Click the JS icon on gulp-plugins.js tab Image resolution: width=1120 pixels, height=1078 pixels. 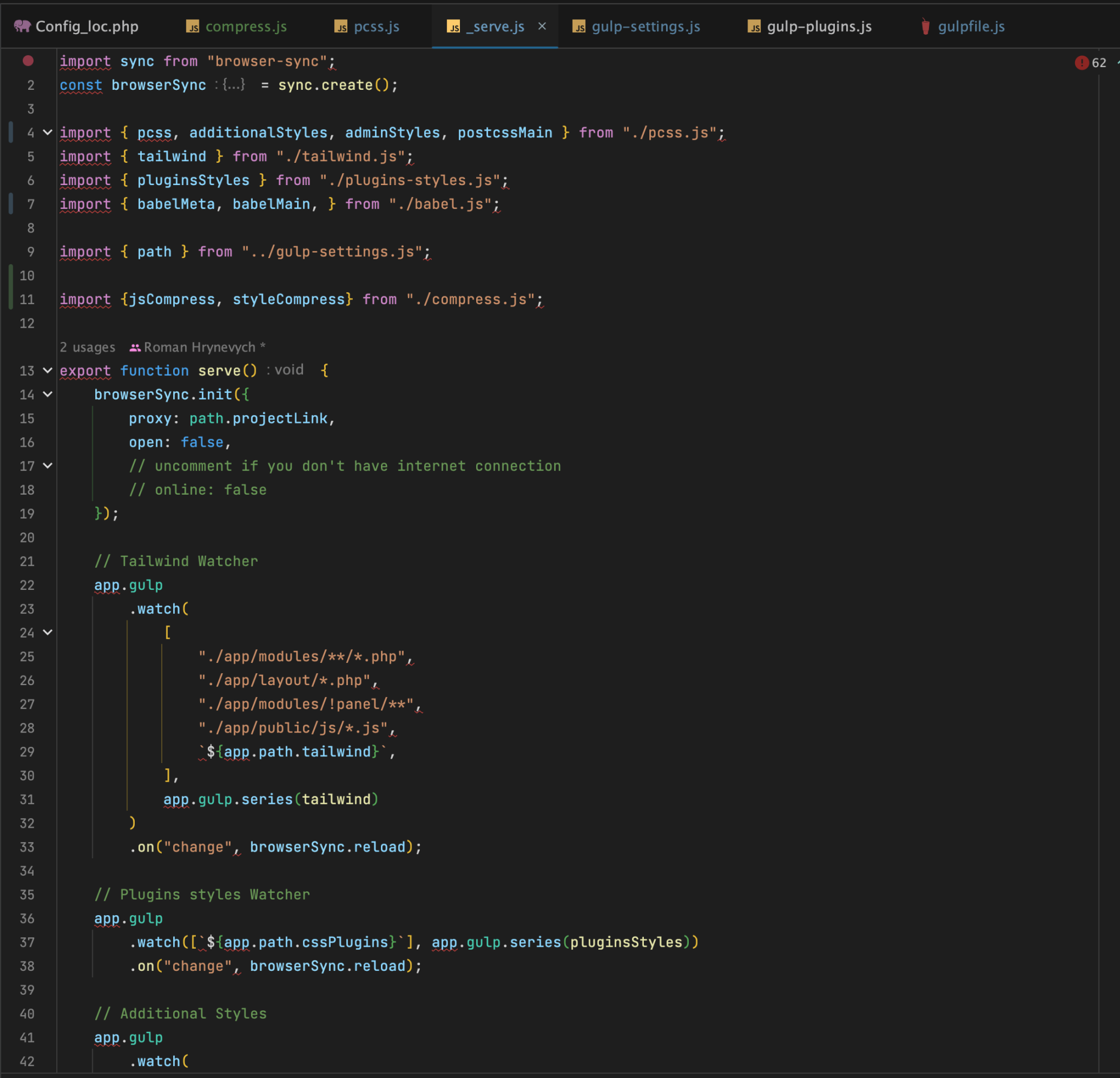click(754, 27)
